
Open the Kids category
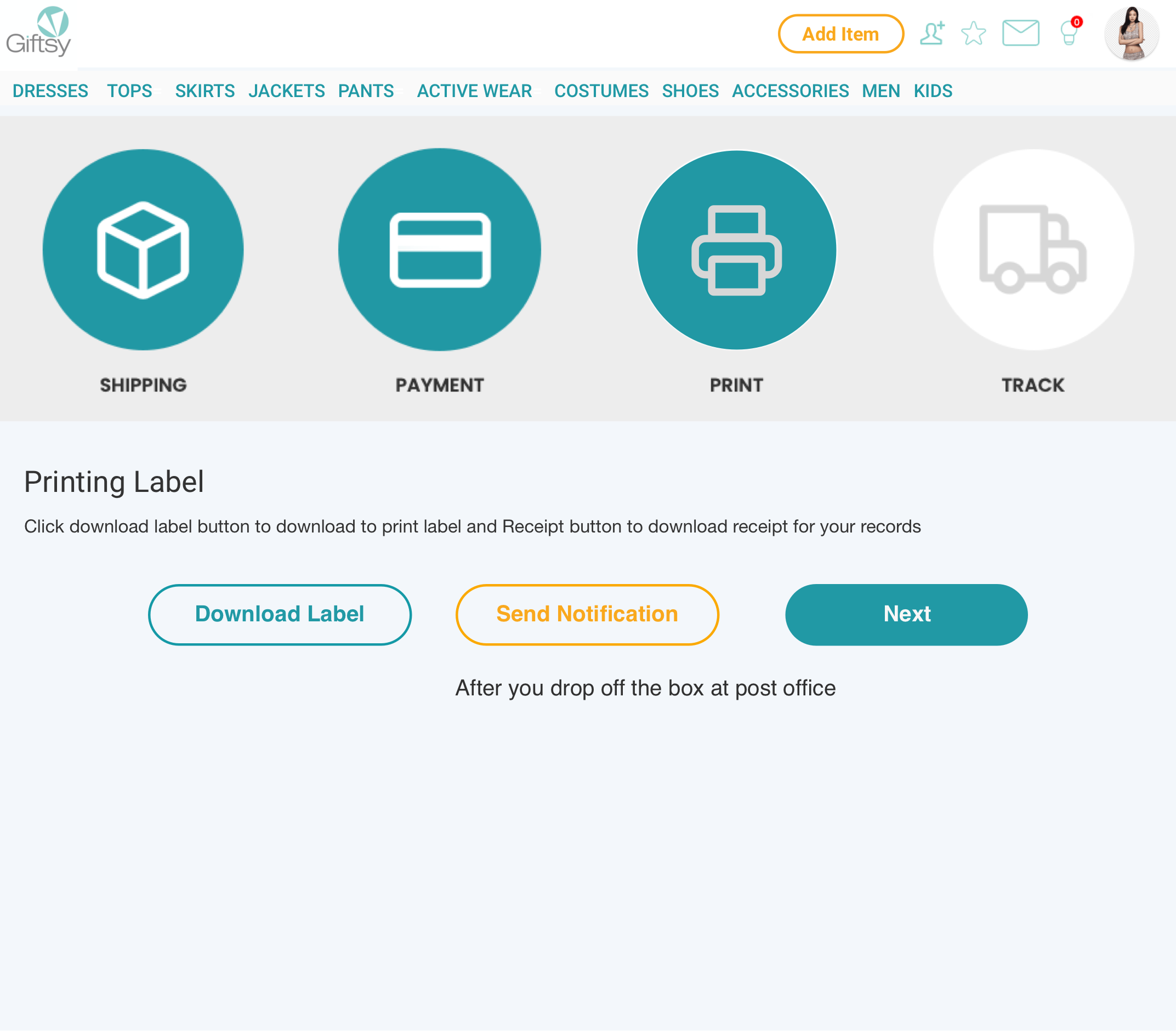(933, 91)
